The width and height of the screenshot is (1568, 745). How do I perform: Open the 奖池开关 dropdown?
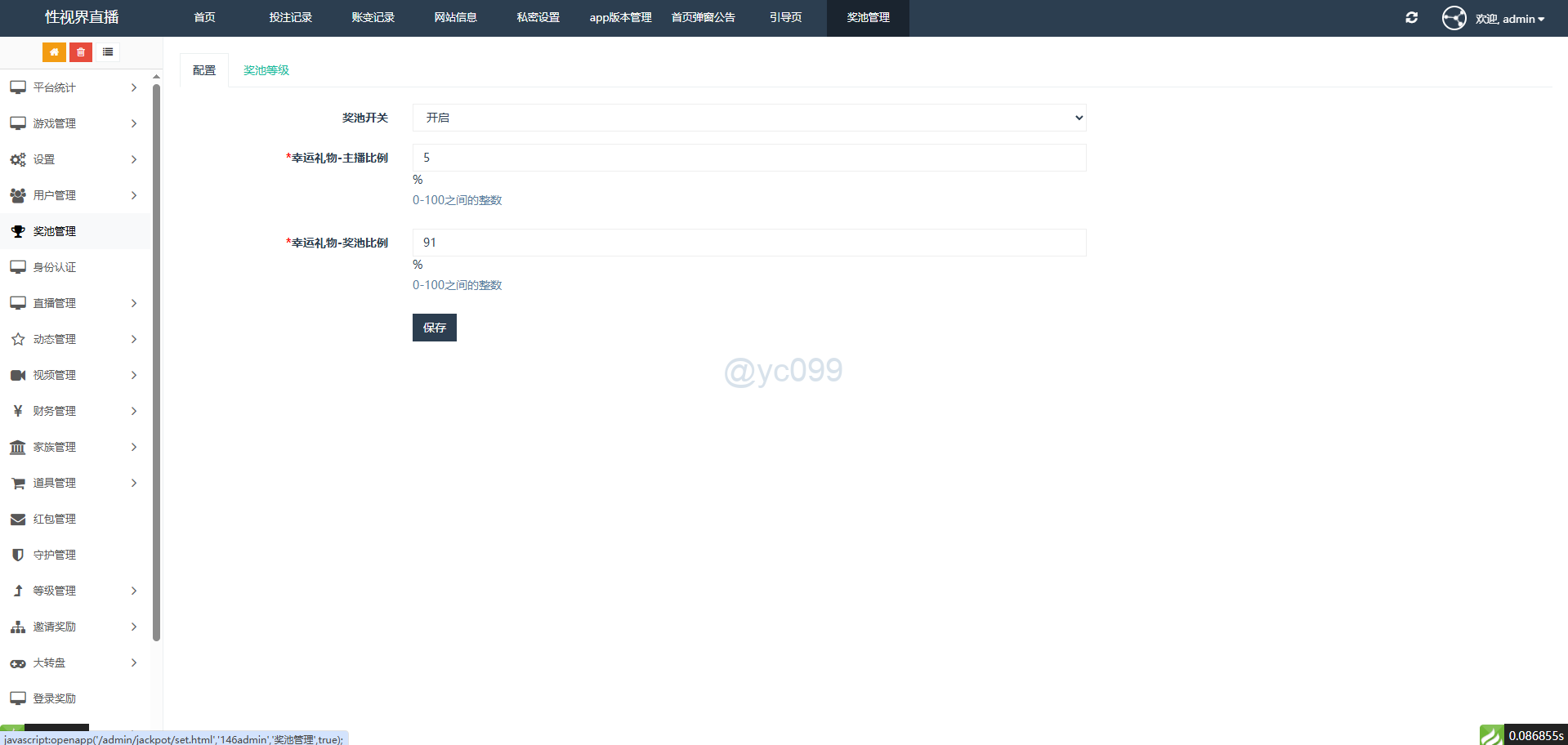748,118
